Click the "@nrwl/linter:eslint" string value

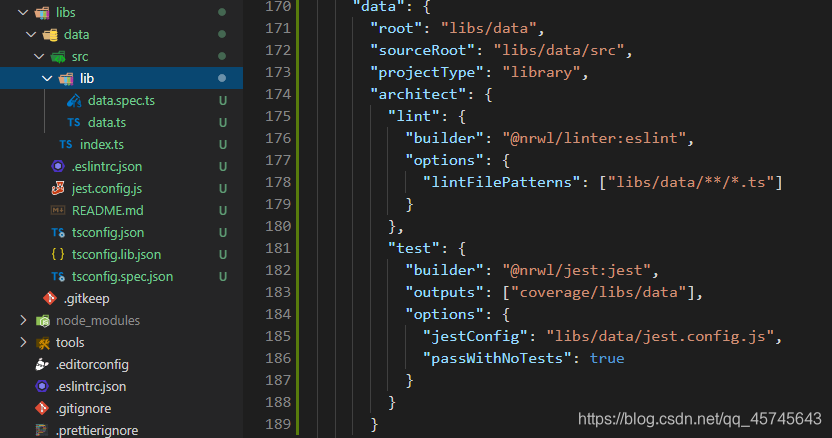pos(594,138)
